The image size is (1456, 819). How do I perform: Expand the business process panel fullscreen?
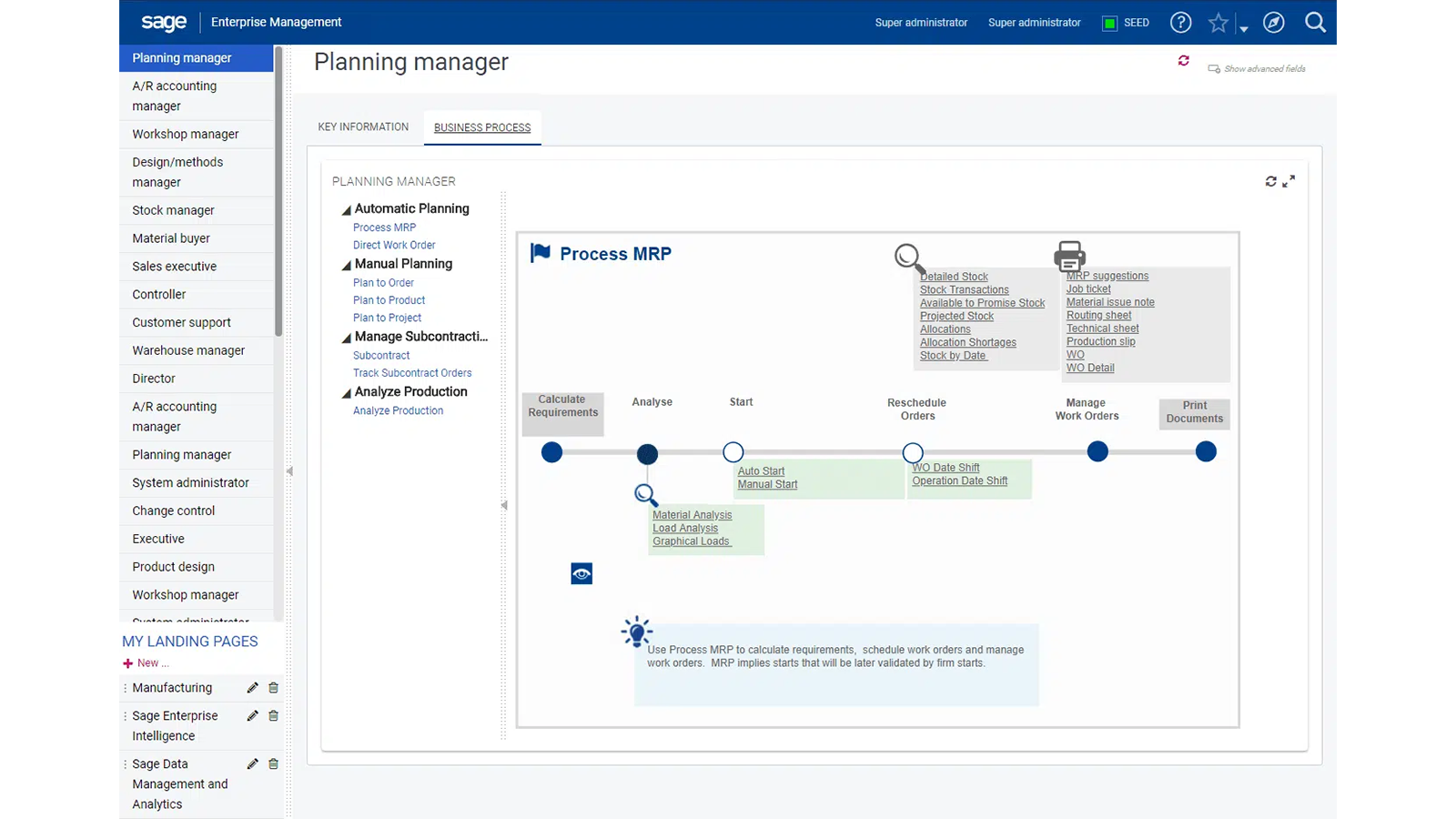pos(1289,182)
